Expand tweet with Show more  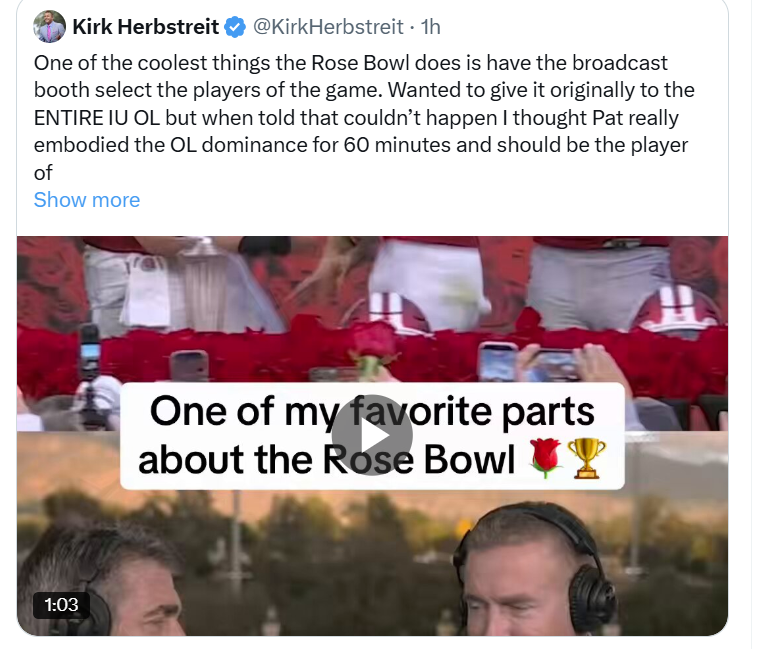(x=87, y=199)
